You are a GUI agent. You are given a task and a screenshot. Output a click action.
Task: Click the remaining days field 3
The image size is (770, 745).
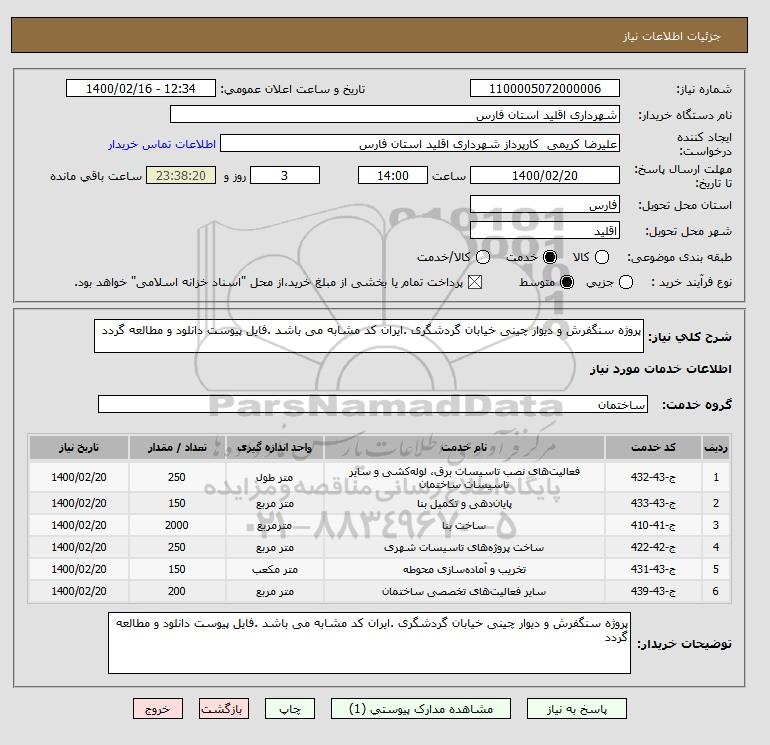pos(285,175)
